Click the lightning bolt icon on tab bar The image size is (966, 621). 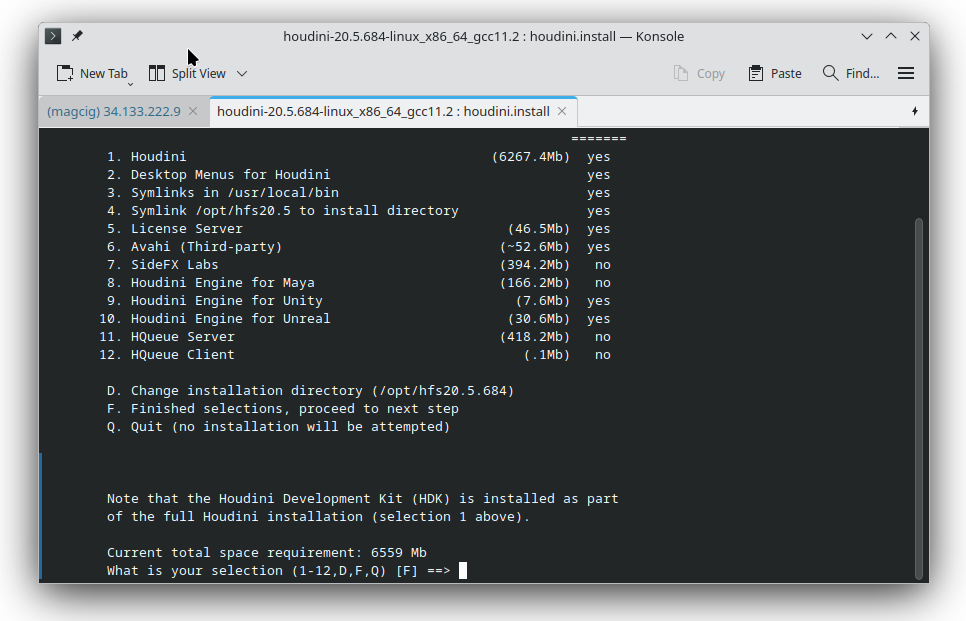915,112
